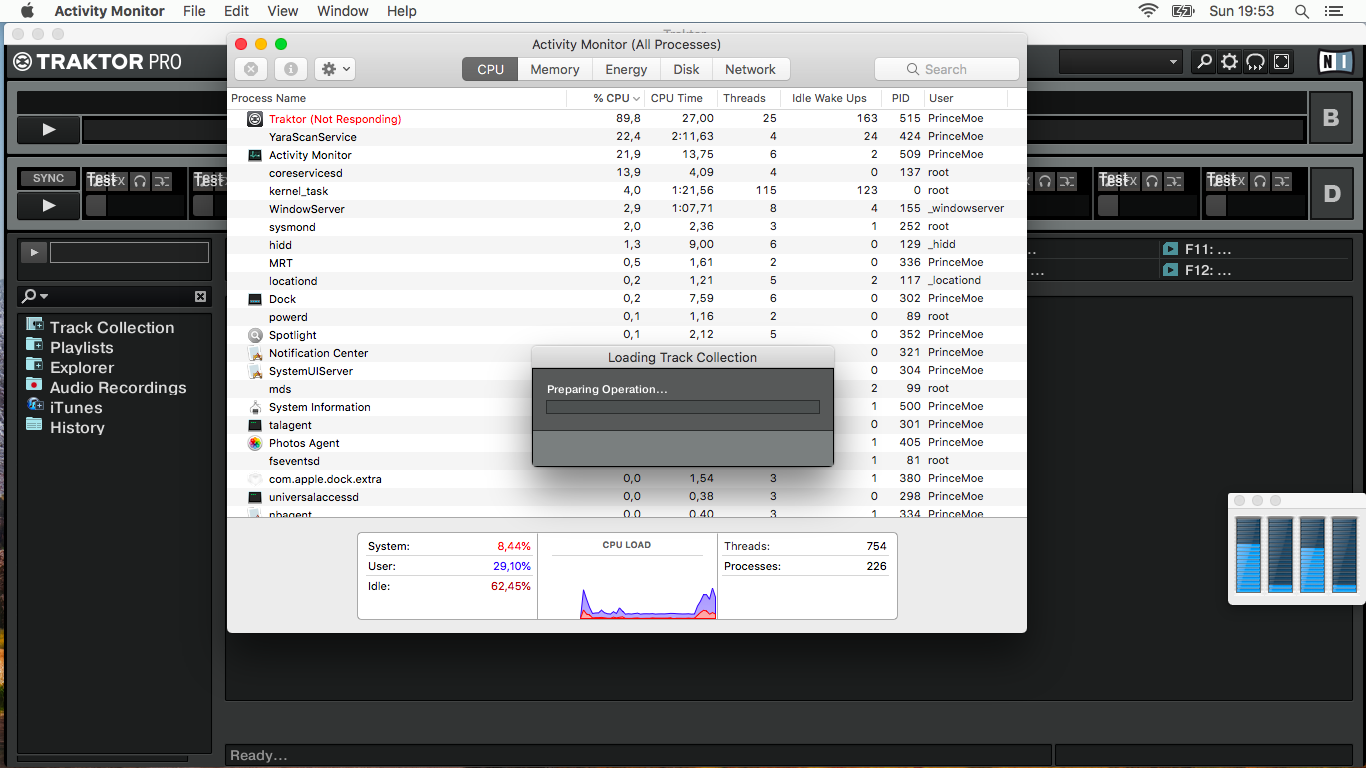Select SystemUIServer process icon
1366x768 pixels.
pyautogui.click(x=255, y=371)
